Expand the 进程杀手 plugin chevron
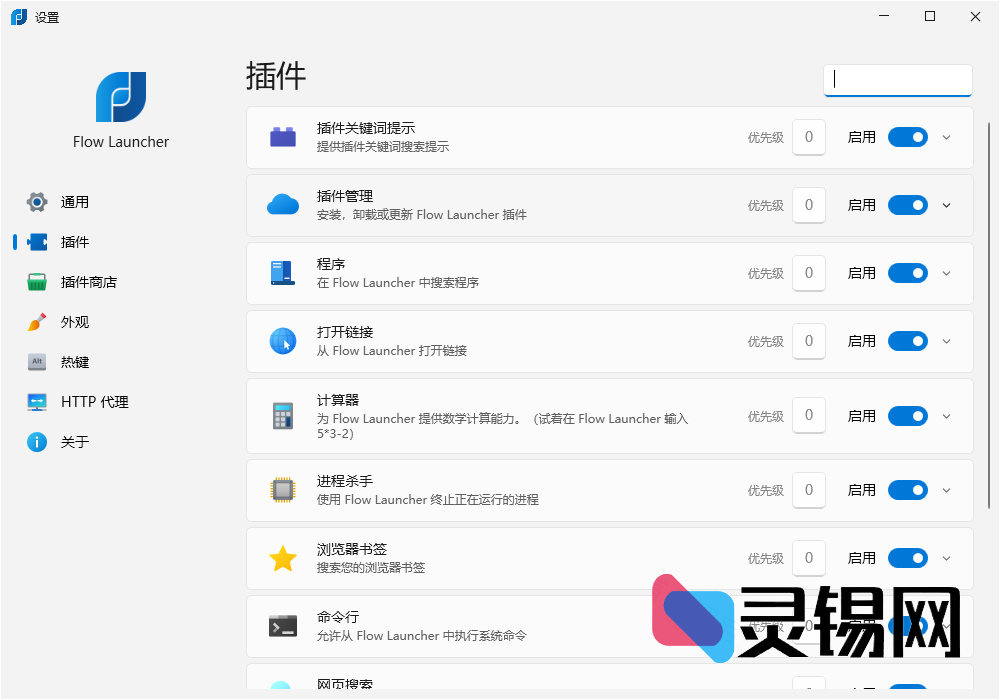This screenshot has width=1000, height=700. click(x=947, y=490)
